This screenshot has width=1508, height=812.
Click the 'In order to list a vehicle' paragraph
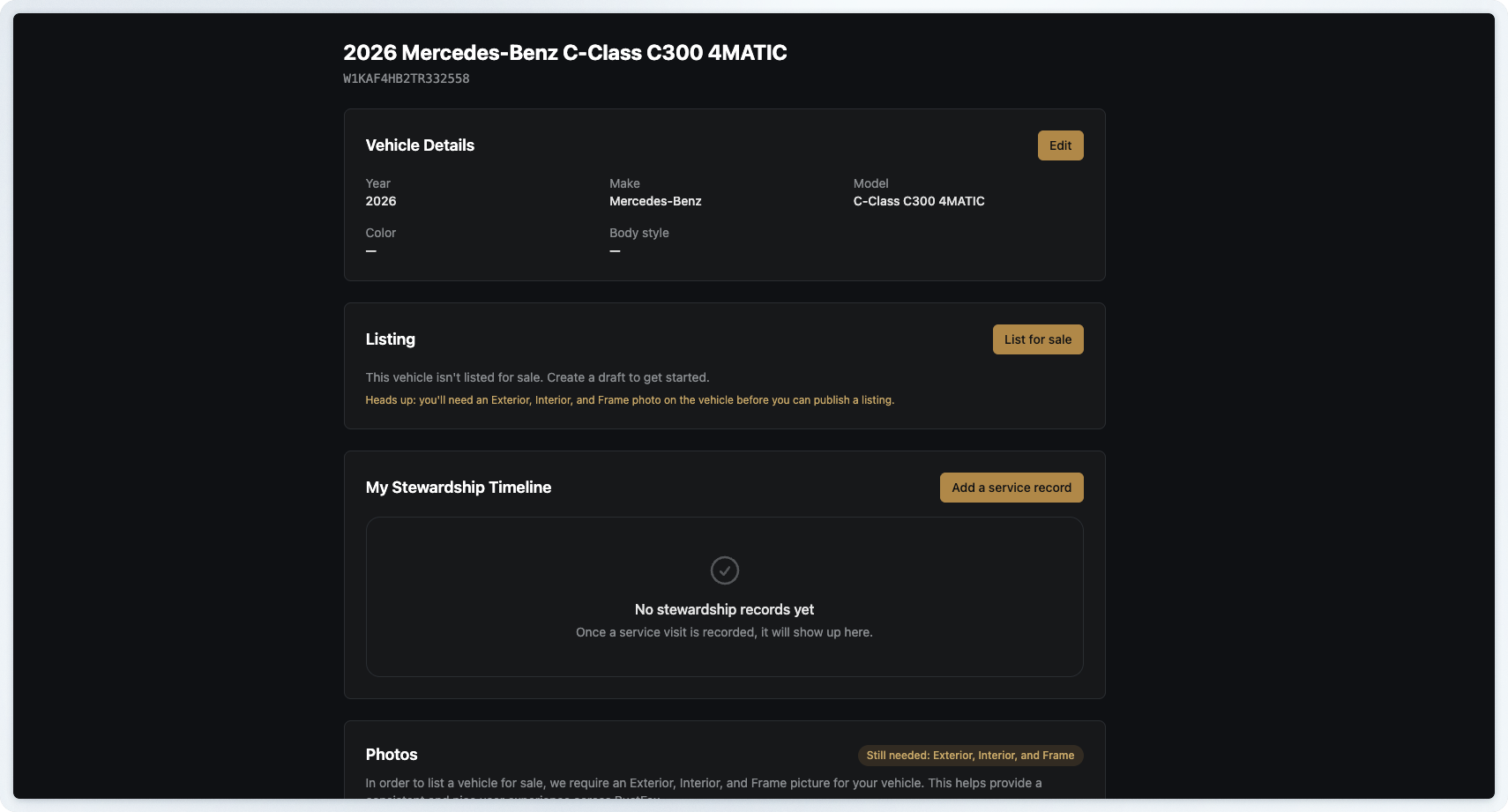point(704,790)
